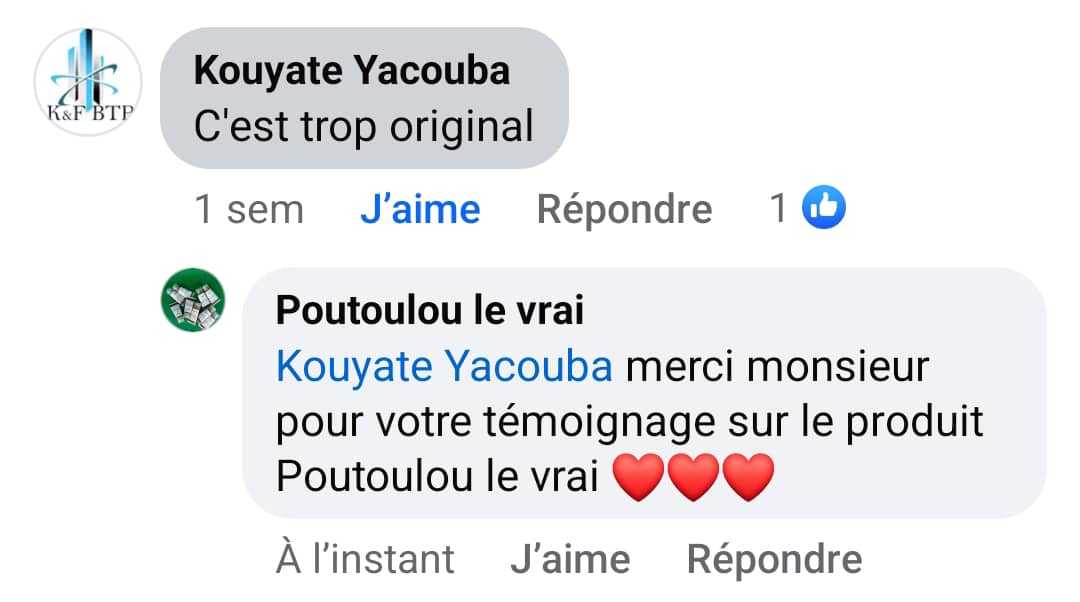The height and width of the screenshot is (602, 1080).
Task: Open the bold Poutoulou le vrai author name
Action: click(x=430, y=309)
